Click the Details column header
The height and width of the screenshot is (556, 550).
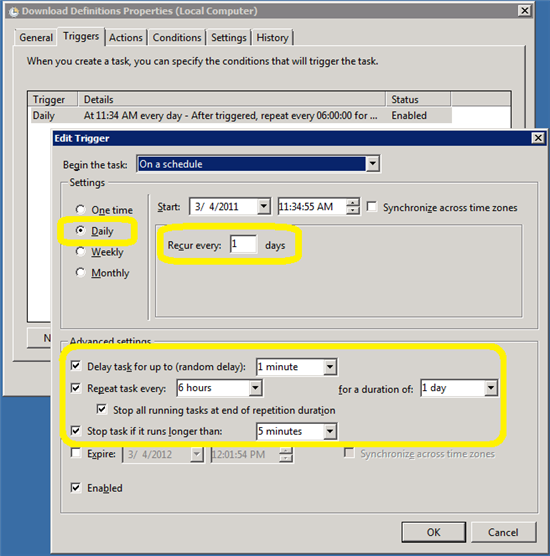(x=232, y=99)
